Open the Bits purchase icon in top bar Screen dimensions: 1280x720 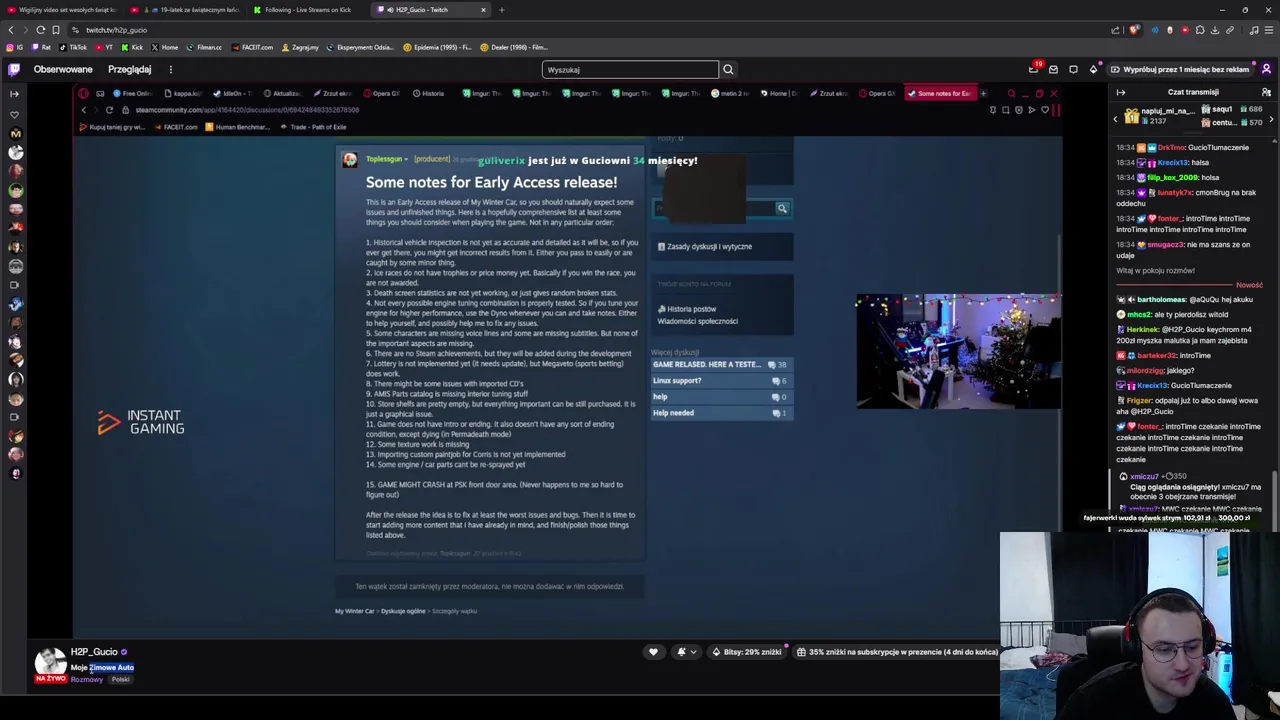tap(1093, 69)
